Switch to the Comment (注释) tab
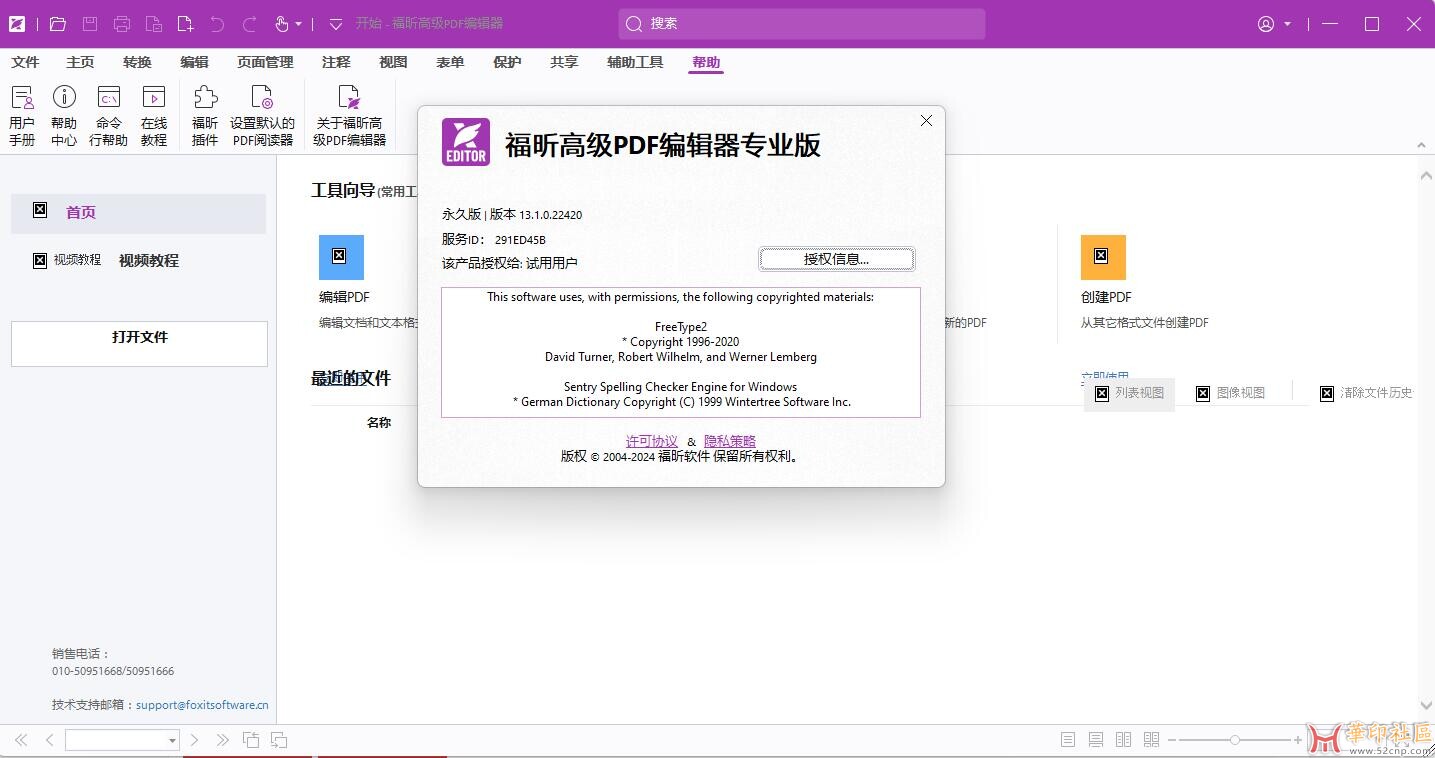The height and width of the screenshot is (758, 1435). click(336, 62)
